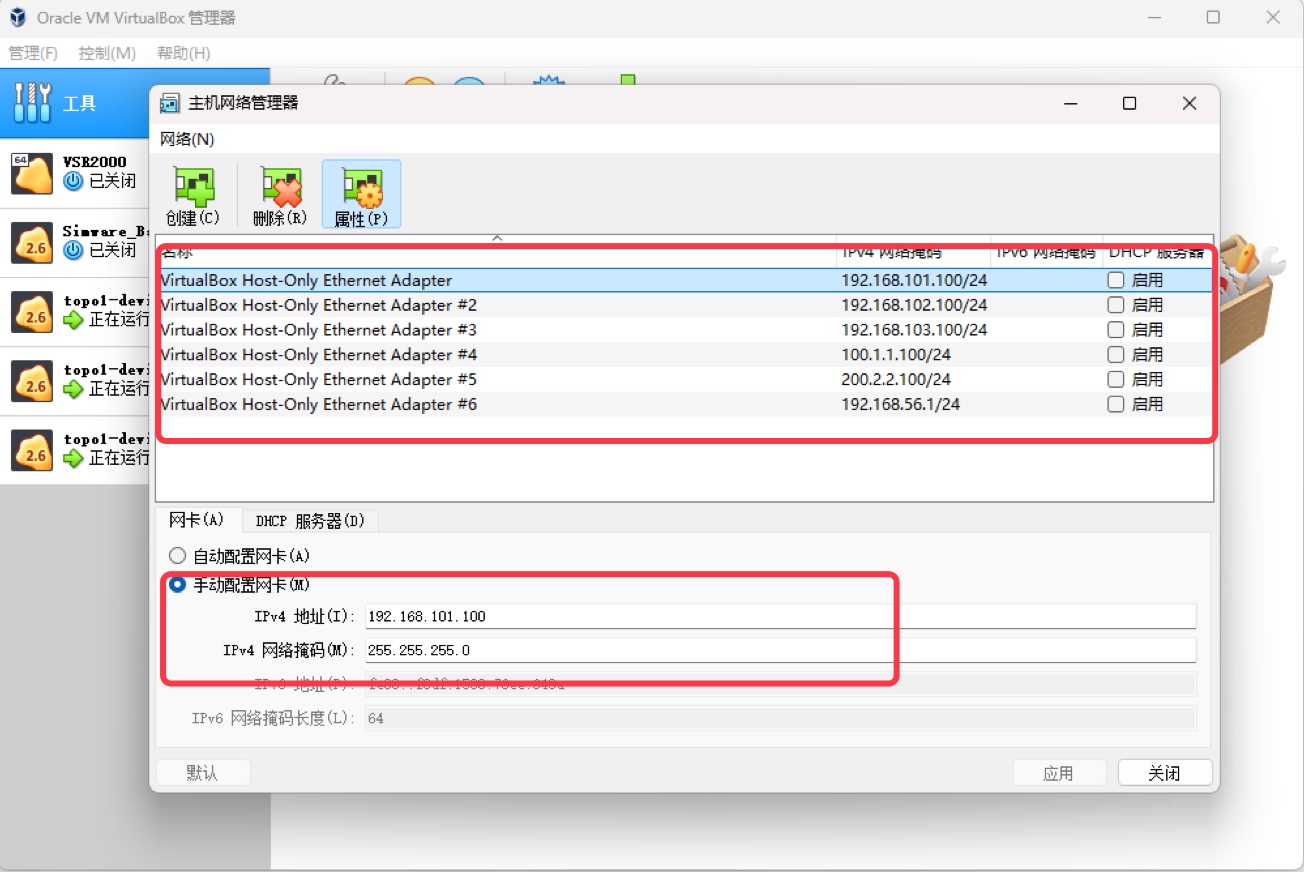This screenshot has width=1304, height=872.
Task: Click 100.1.1.100/24 cell
Action: coord(896,355)
